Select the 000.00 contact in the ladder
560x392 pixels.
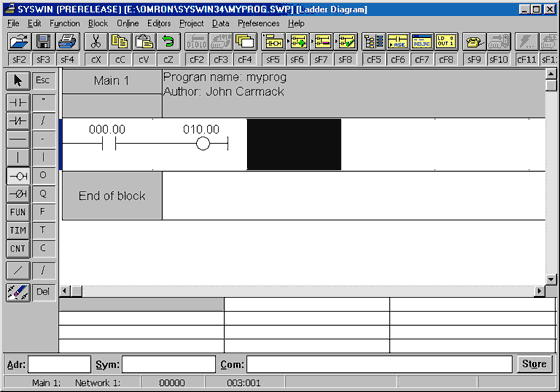pos(108,143)
